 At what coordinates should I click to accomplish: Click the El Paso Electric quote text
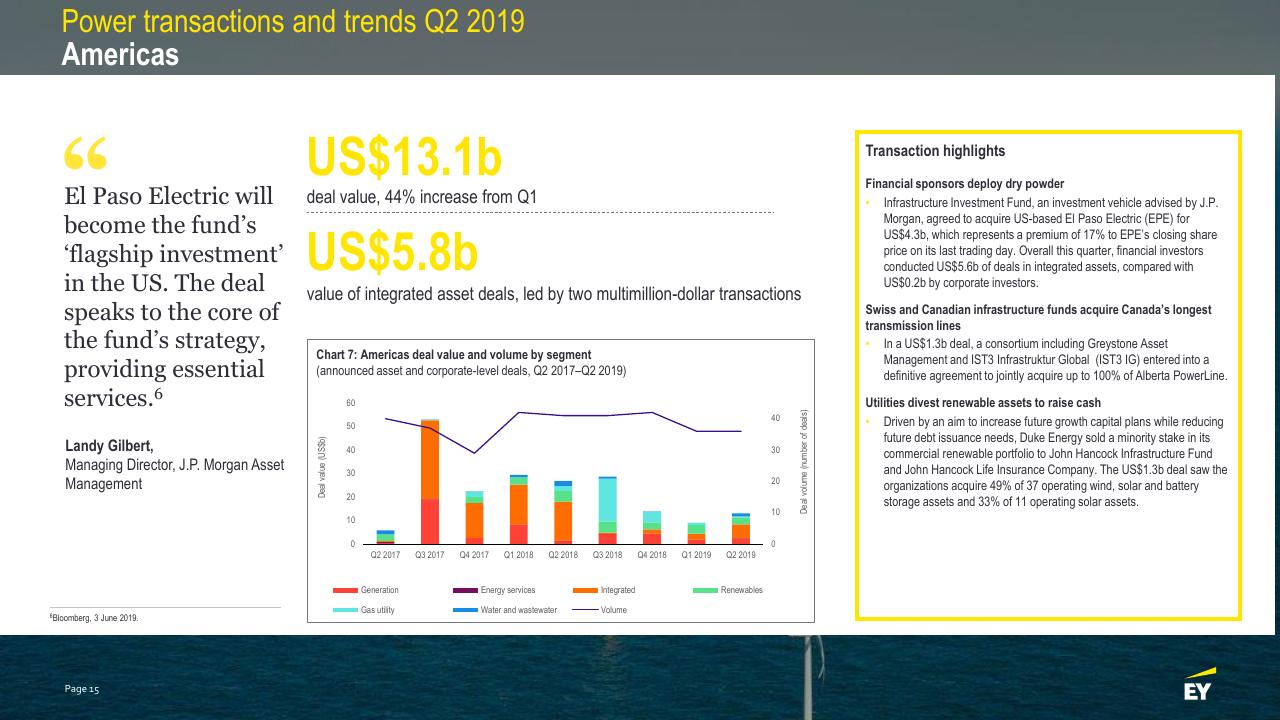[x=175, y=295]
